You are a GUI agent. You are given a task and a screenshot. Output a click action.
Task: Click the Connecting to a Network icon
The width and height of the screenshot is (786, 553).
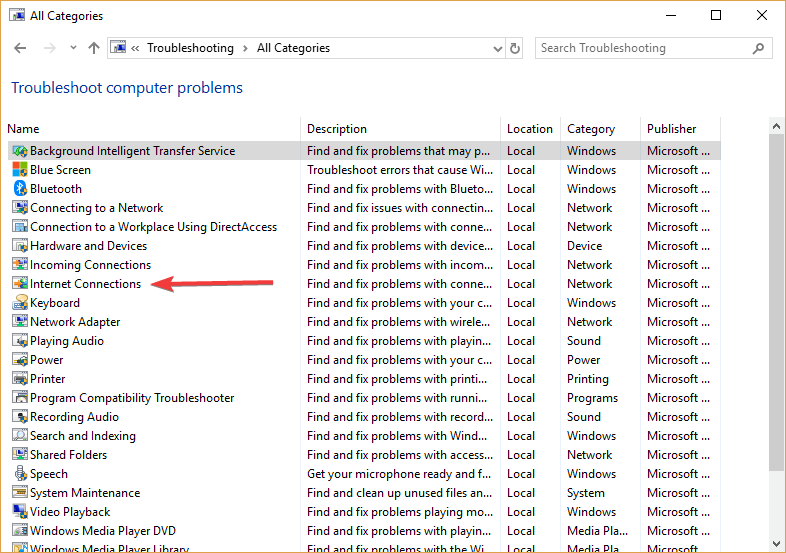point(20,208)
